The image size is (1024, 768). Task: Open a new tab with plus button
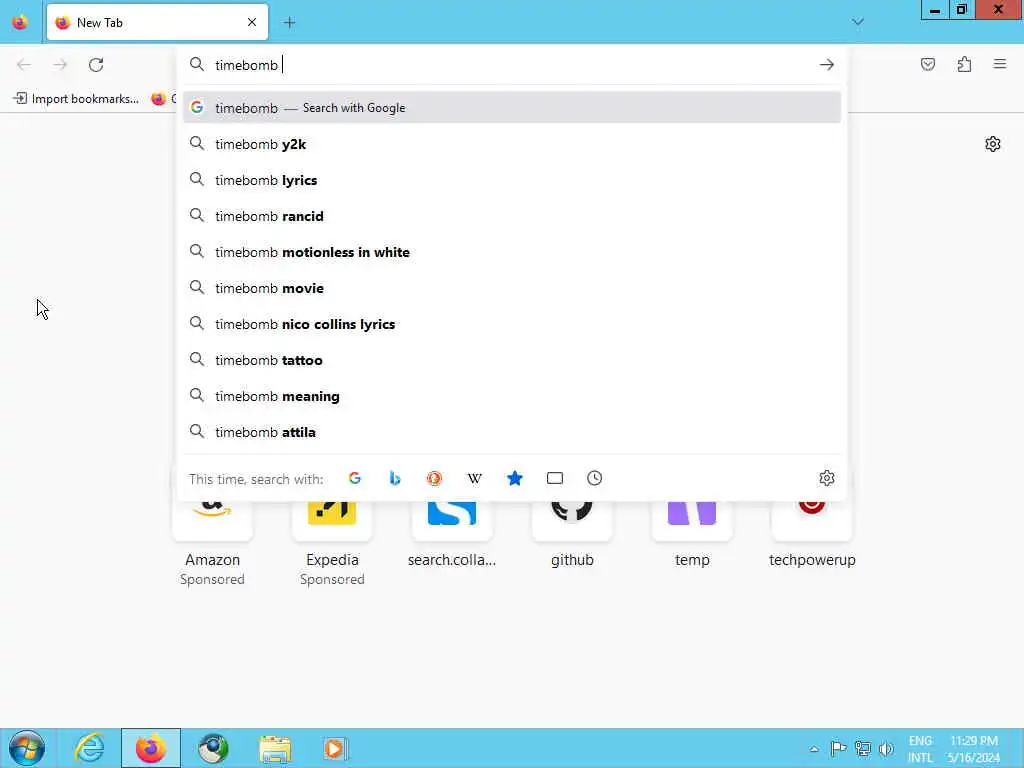coord(289,22)
